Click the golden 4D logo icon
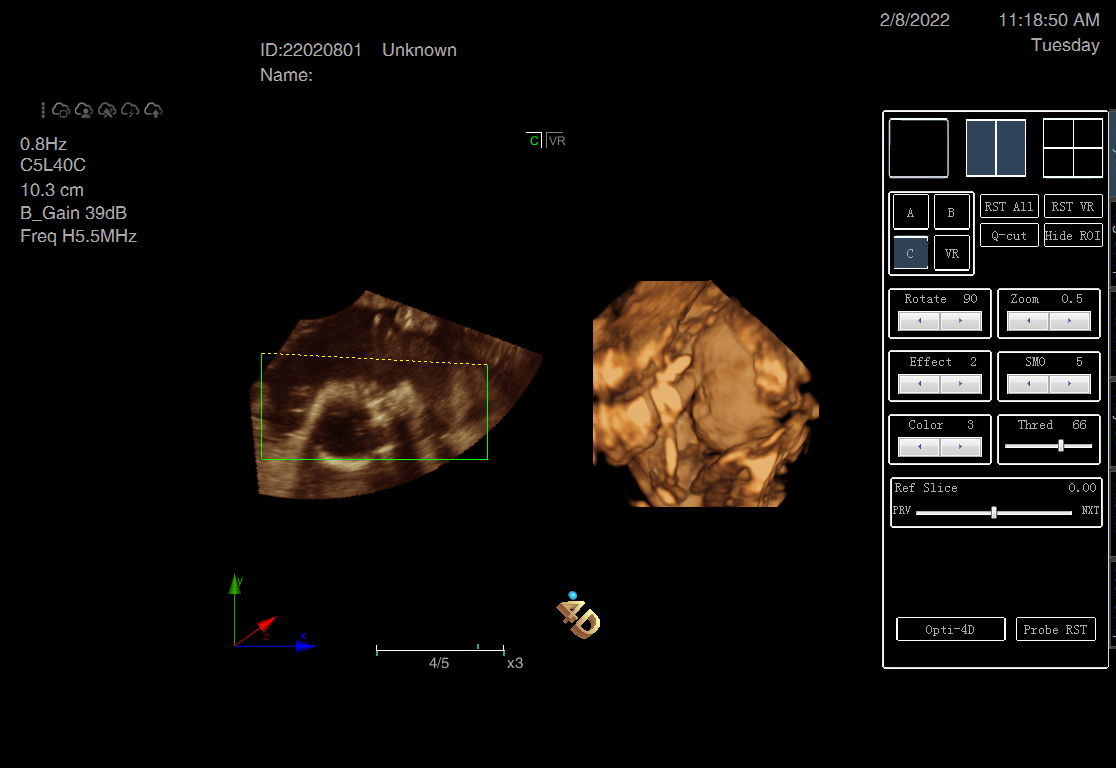The image size is (1116, 768). [x=578, y=617]
